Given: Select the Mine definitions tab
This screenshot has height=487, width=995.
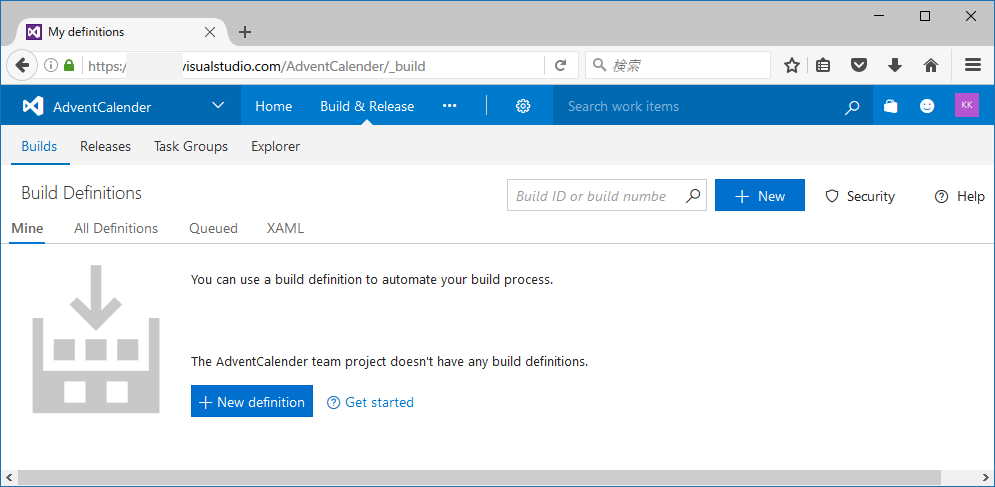Looking at the screenshot, I should (27, 229).
